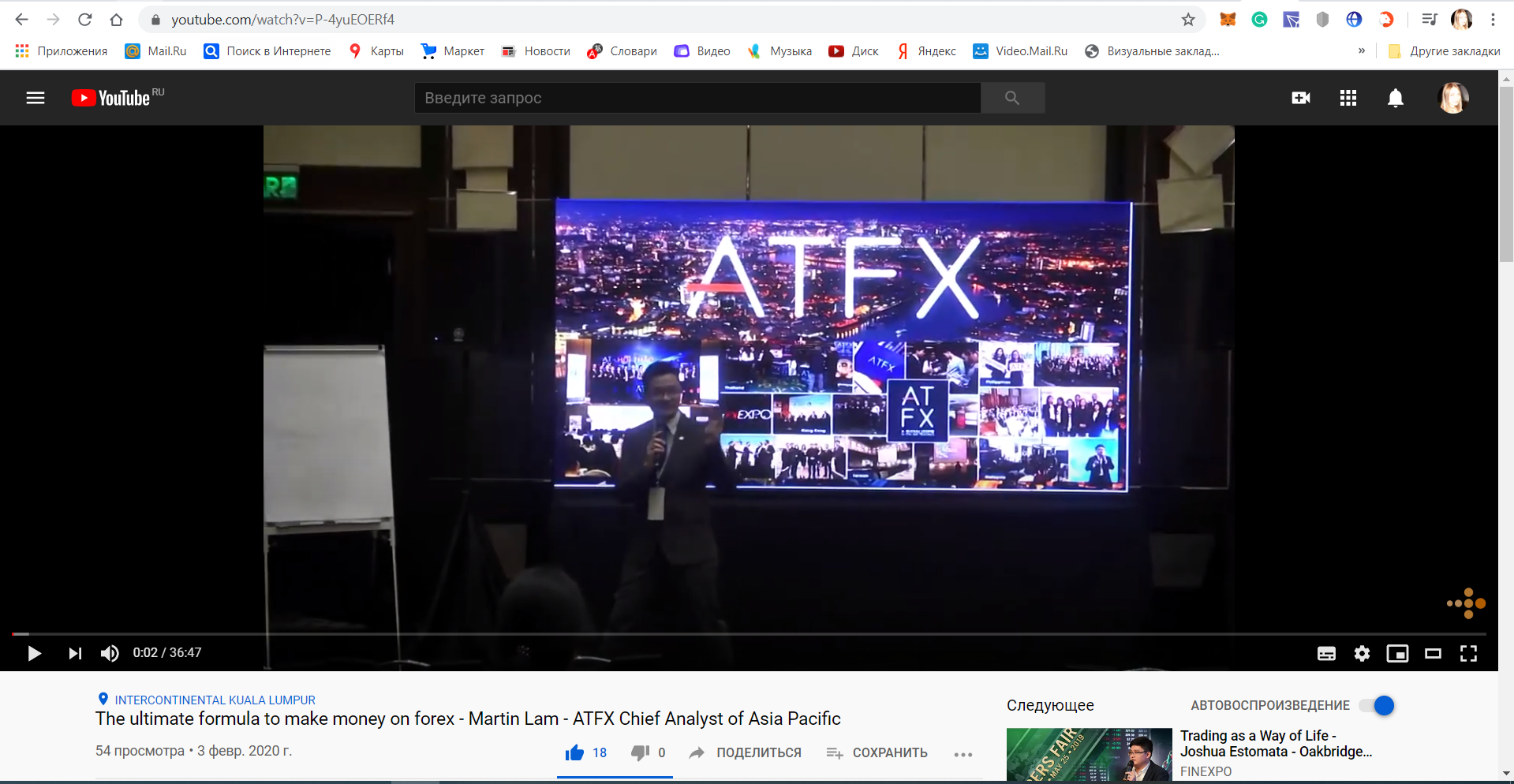Dislike the video with thumbs down
The width and height of the screenshot is (1514, 784).
tap(640, 752)
